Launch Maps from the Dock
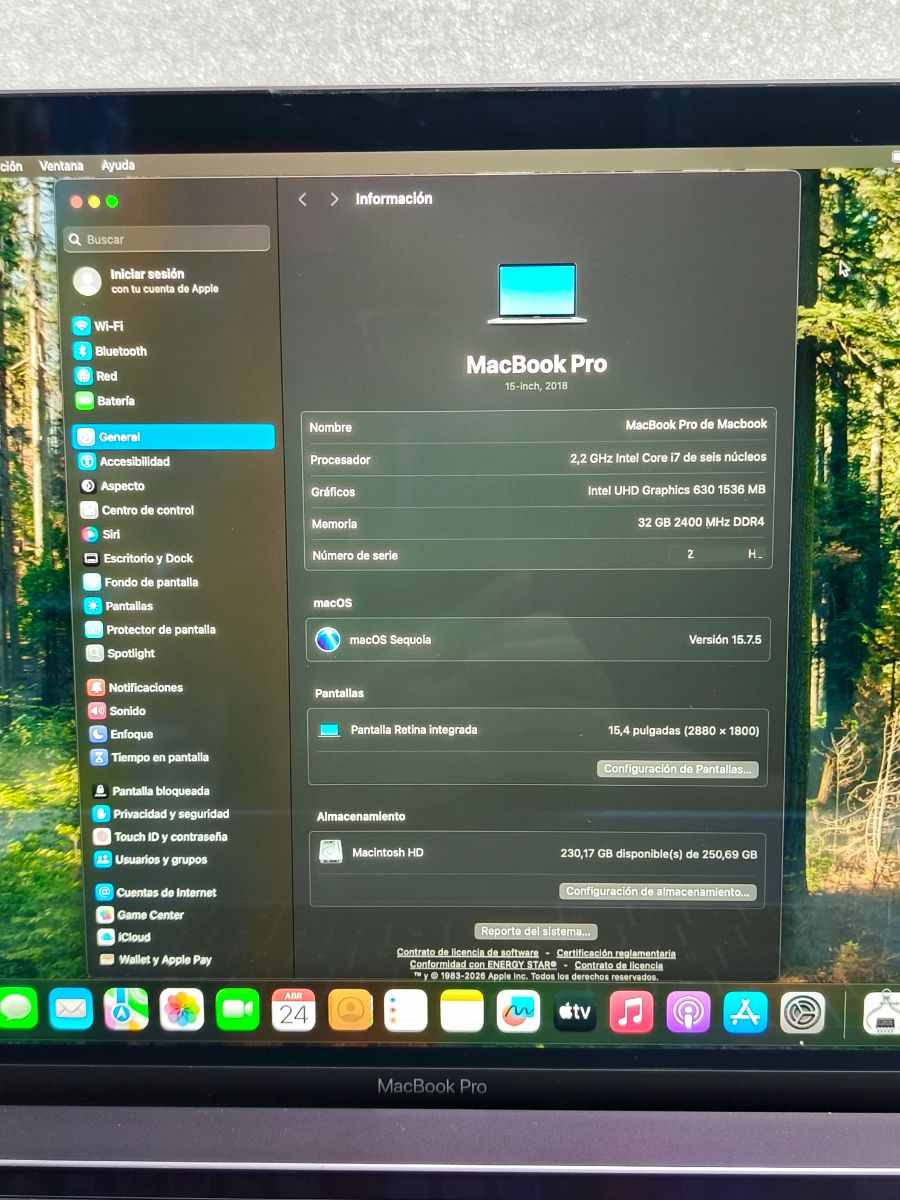This screenshot has width=900, height=1200. click(126, 1010)
